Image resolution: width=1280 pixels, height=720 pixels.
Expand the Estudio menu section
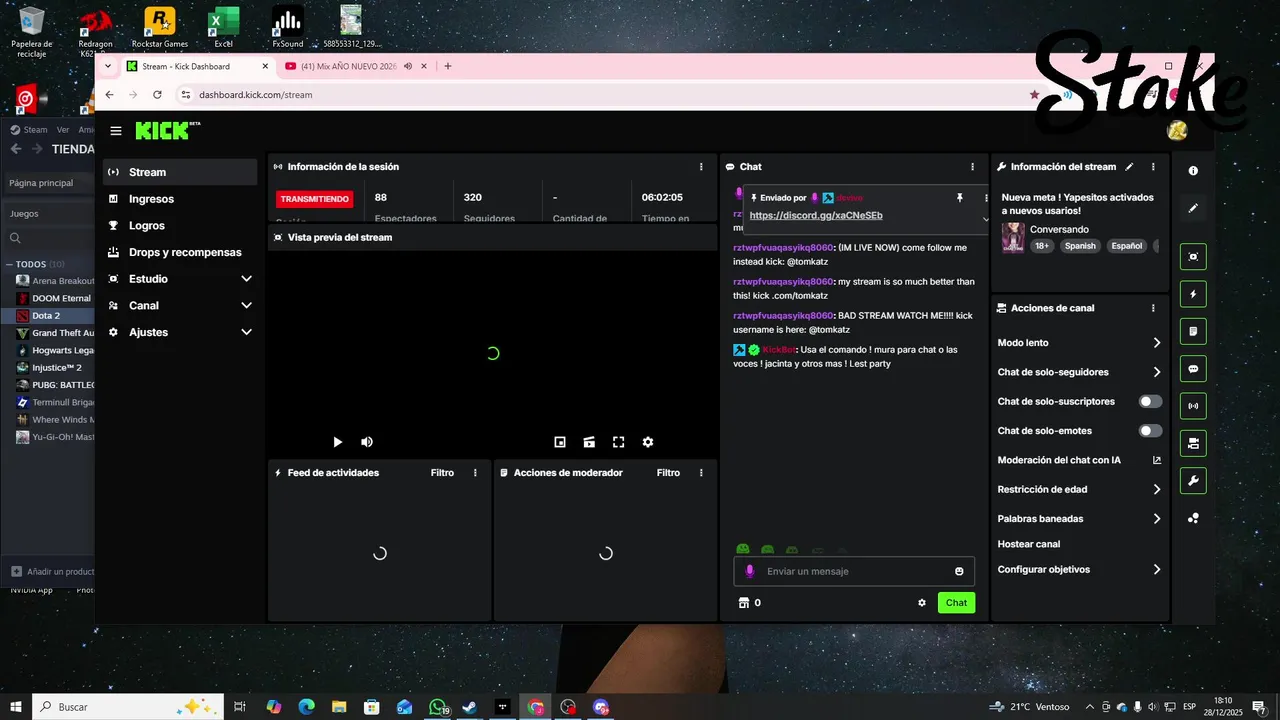tap(180, 279)
